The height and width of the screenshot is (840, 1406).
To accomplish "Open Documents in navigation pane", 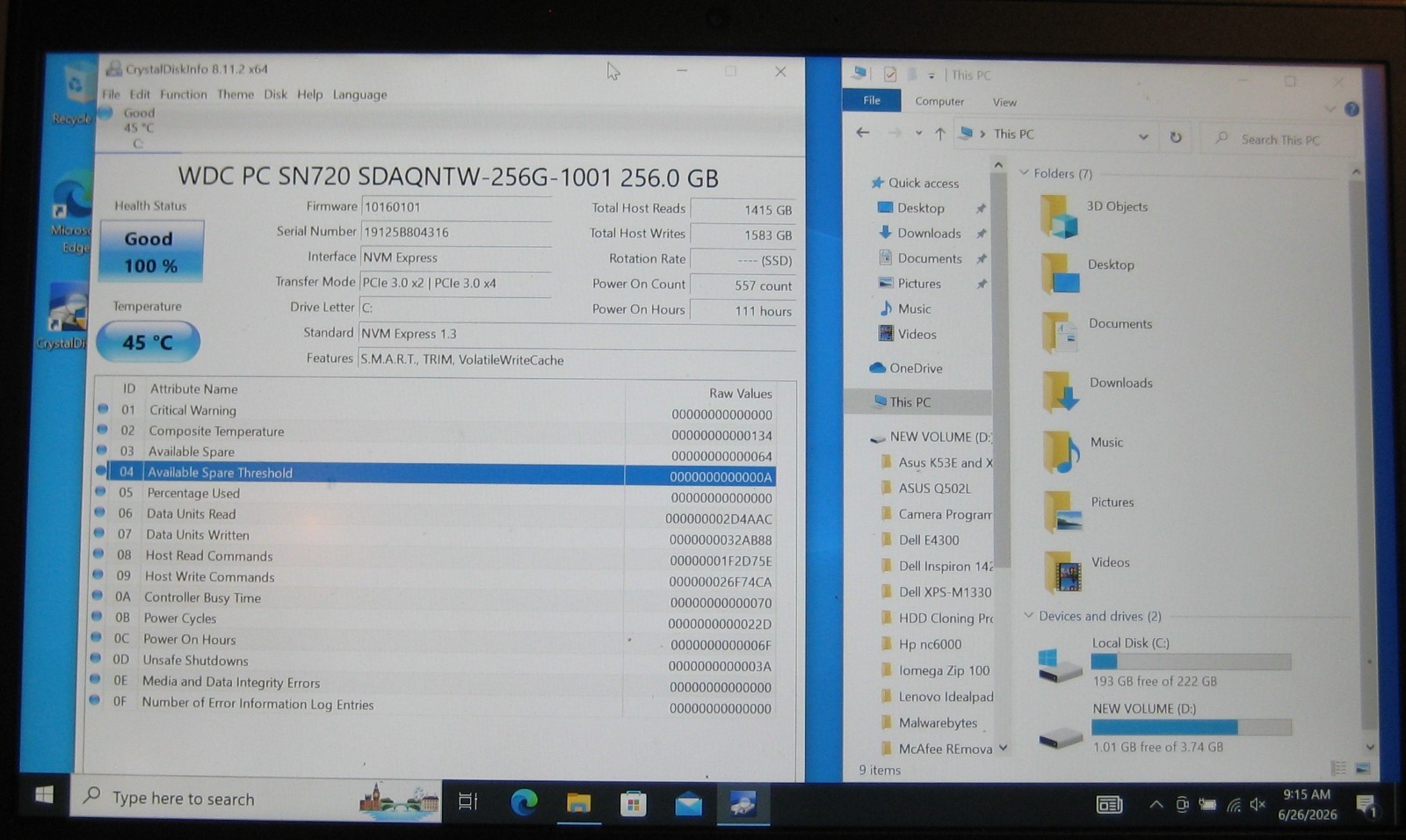I will pyautogui.click(x=929, y=259).
